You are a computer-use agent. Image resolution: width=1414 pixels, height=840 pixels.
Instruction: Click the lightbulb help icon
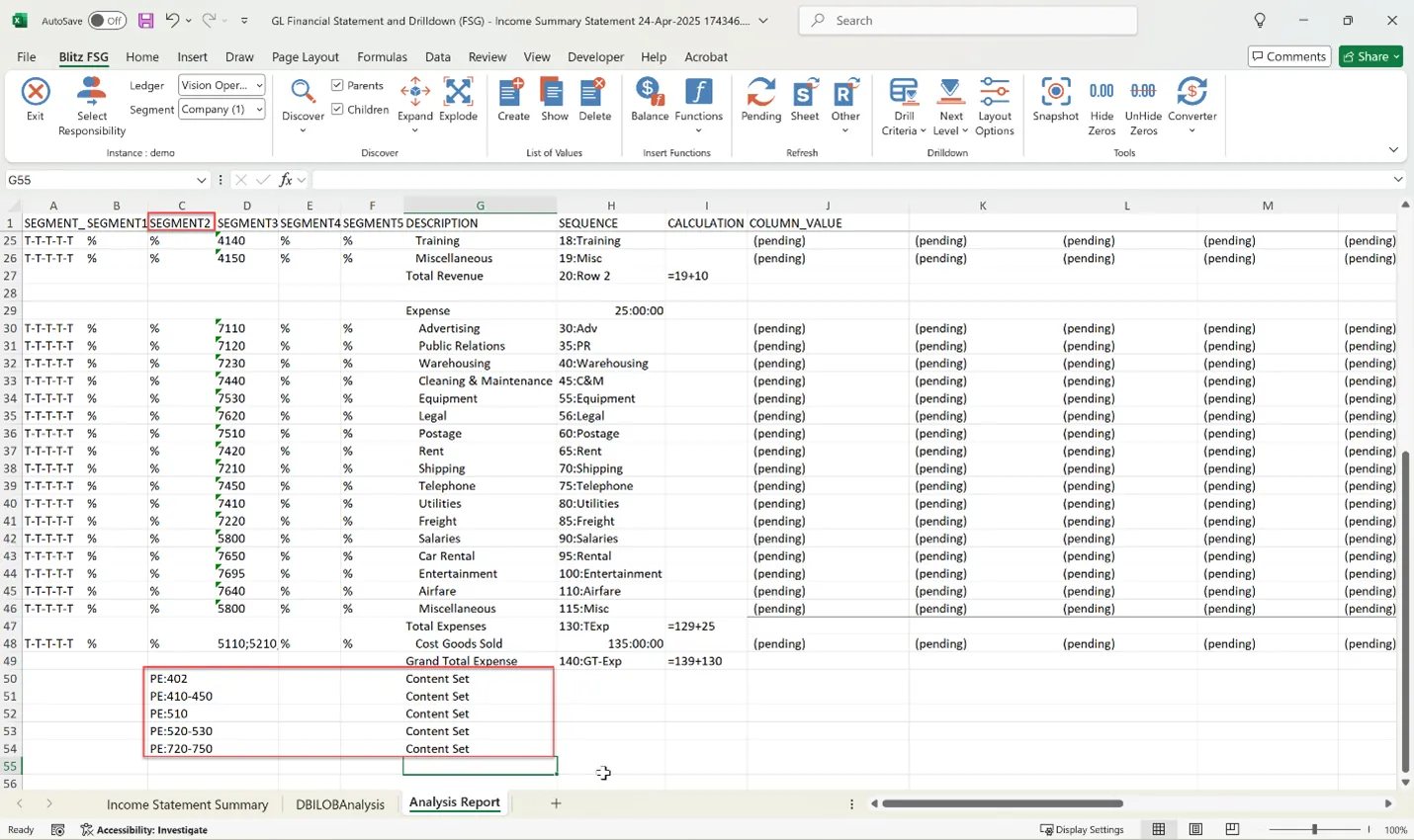tap(1260, 20)
